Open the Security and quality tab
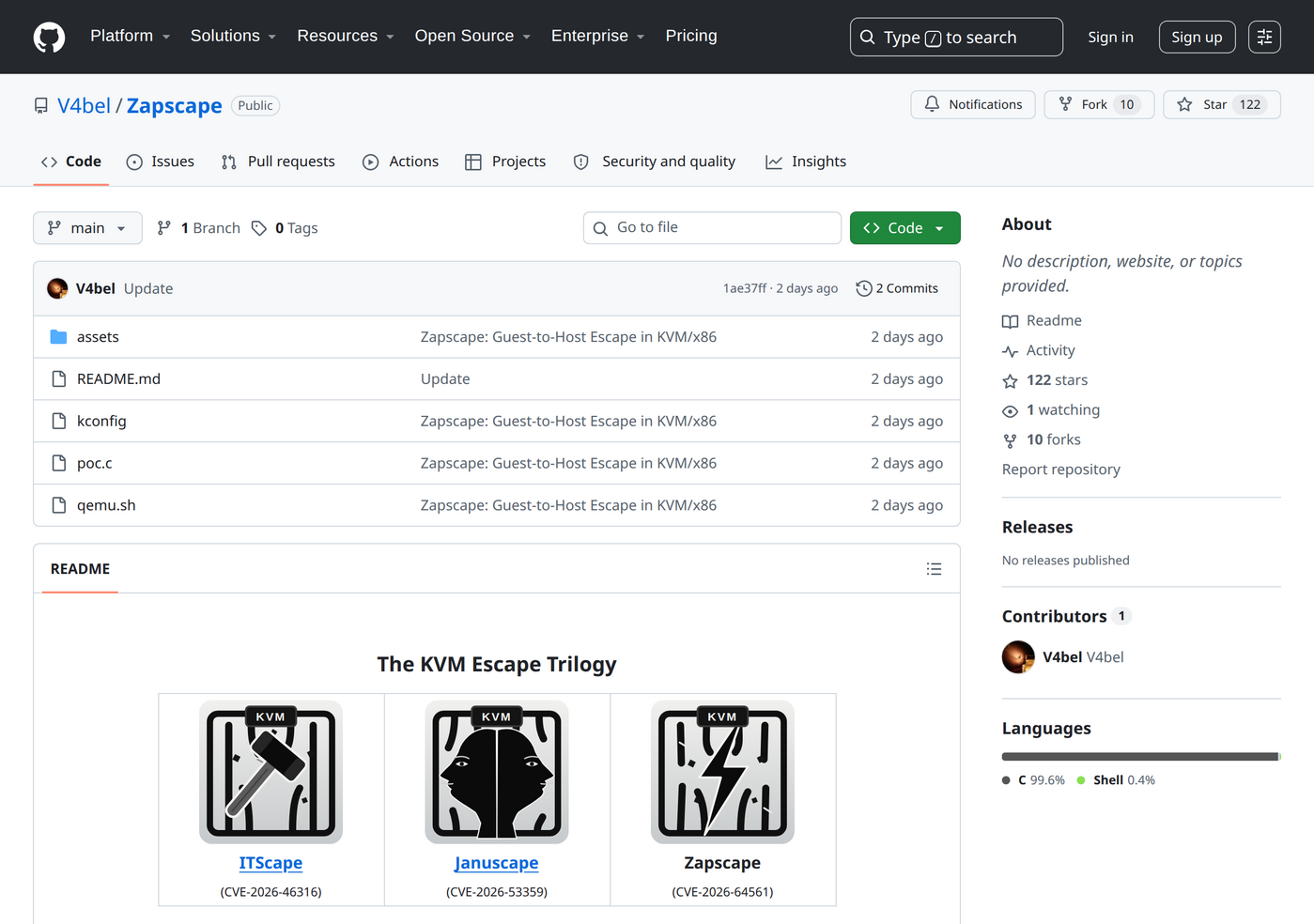Image resolution: width=1314 pixels, height=924 pixels. tap(655, 162)
